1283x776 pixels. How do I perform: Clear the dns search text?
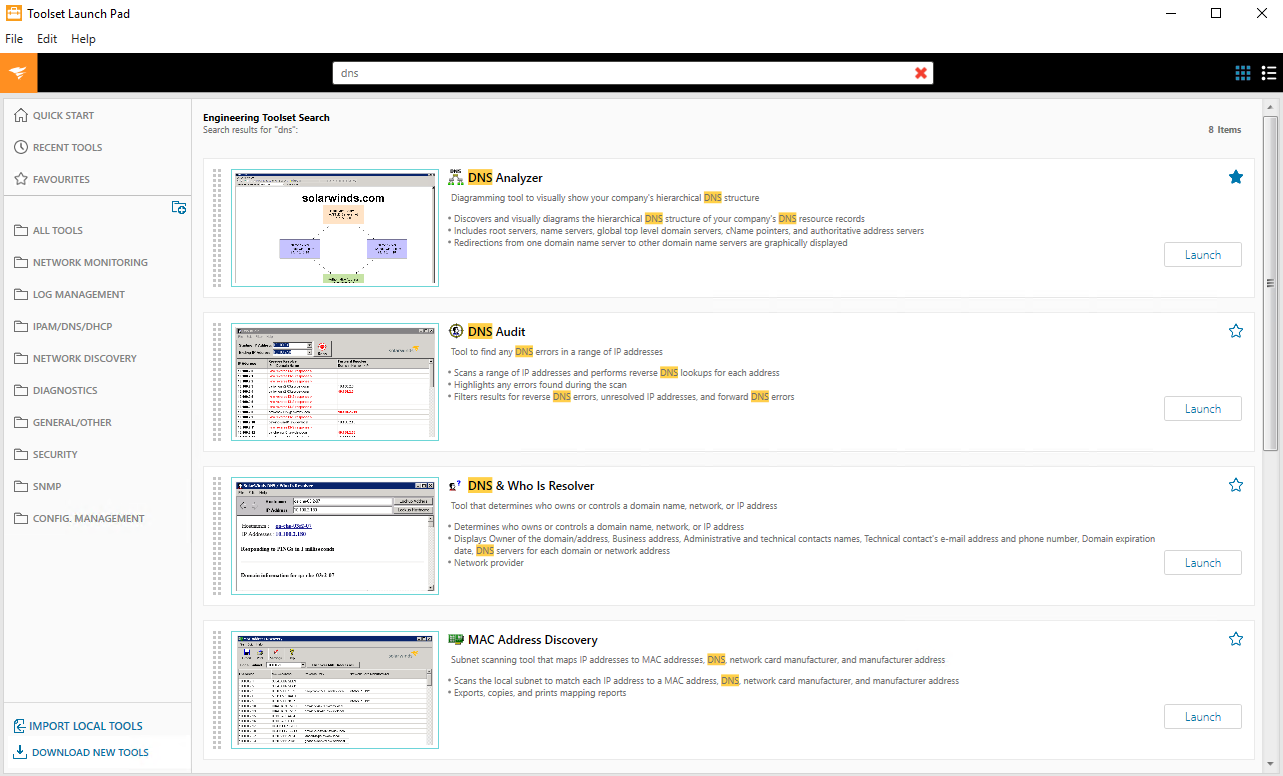pos(921,73)
